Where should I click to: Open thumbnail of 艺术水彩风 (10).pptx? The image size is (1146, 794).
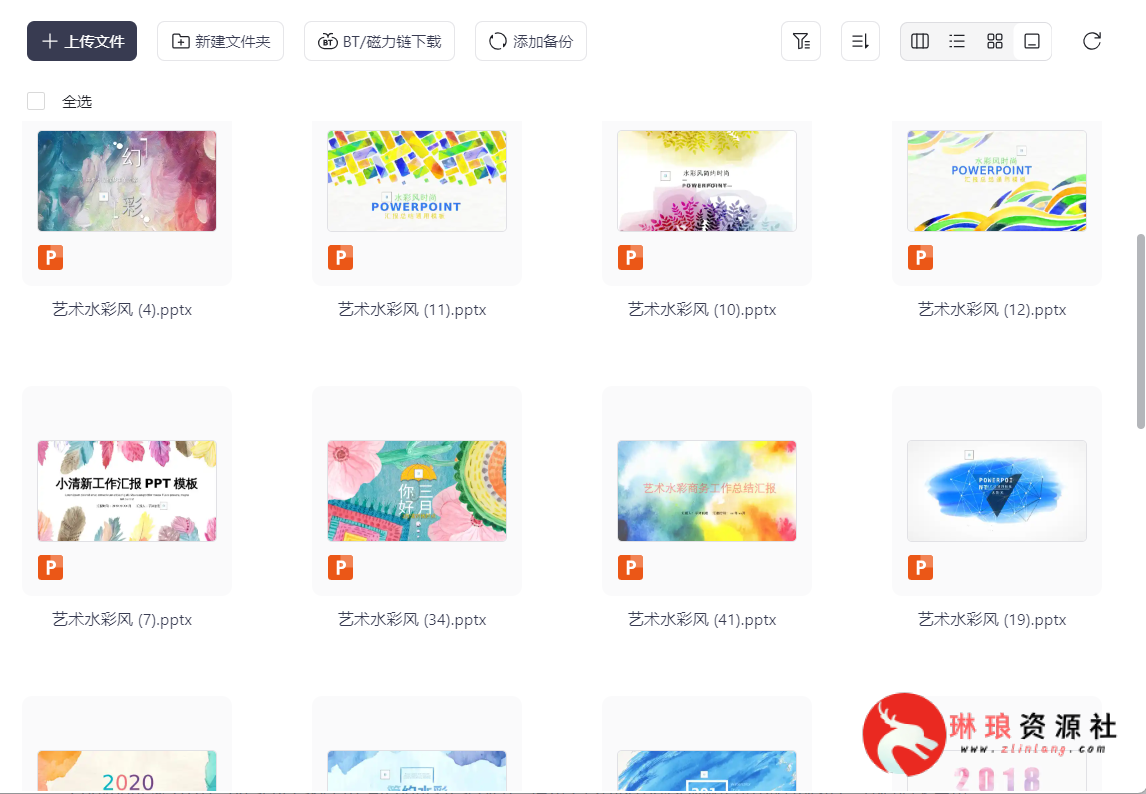click(707, 181)
